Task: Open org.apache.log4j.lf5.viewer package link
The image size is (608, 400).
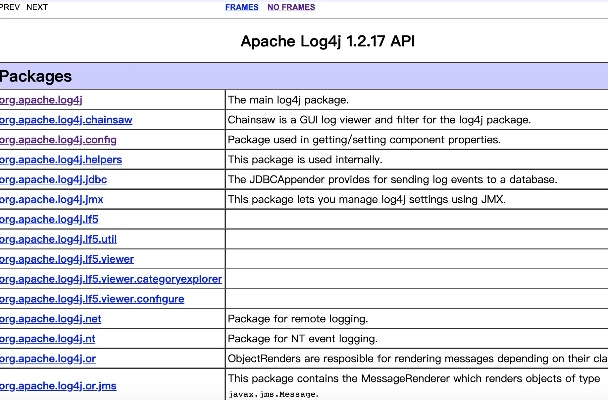Action: pos(68,260)
